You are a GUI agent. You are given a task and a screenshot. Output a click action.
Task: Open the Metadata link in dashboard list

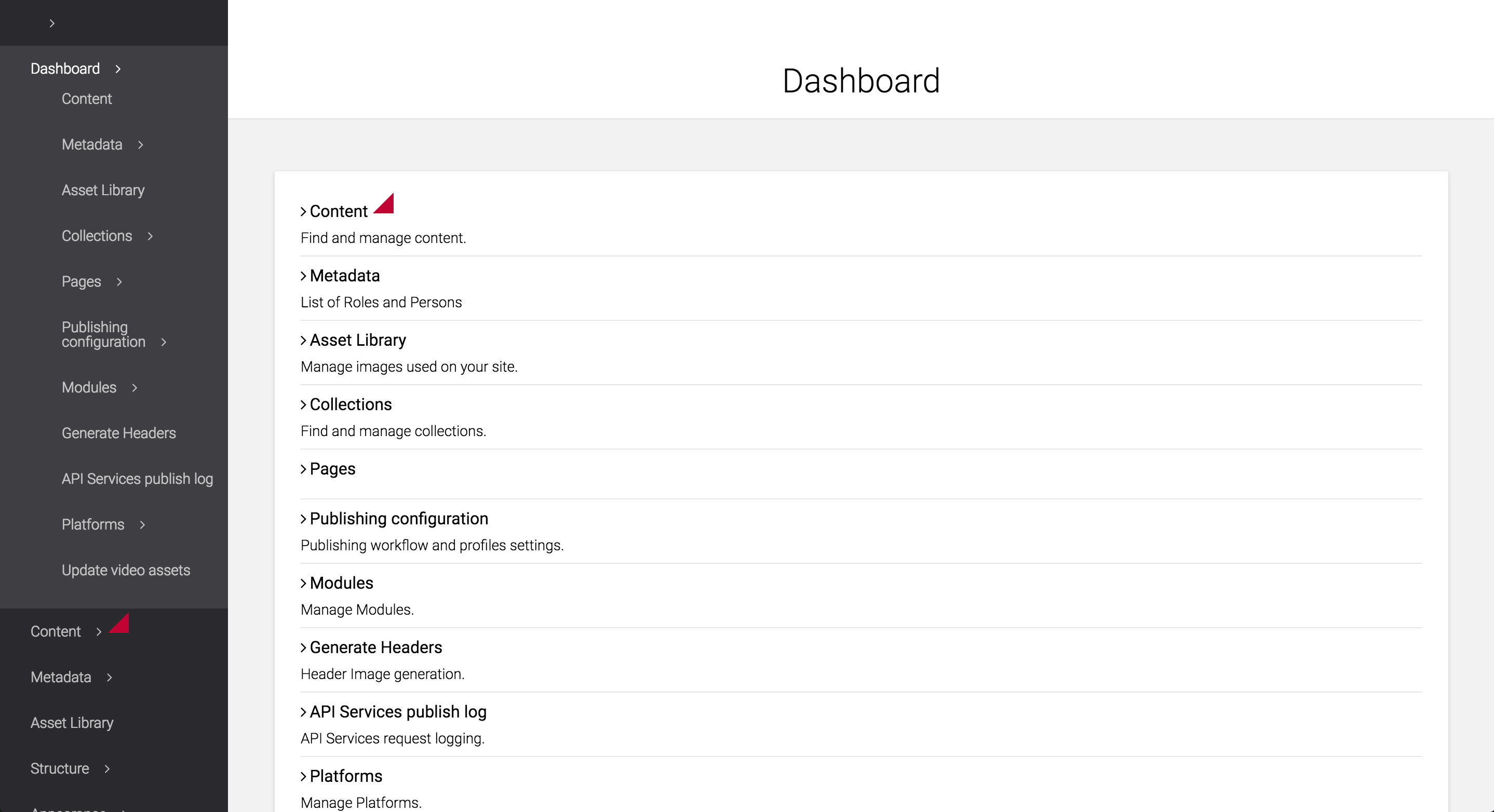pos(344,276)
